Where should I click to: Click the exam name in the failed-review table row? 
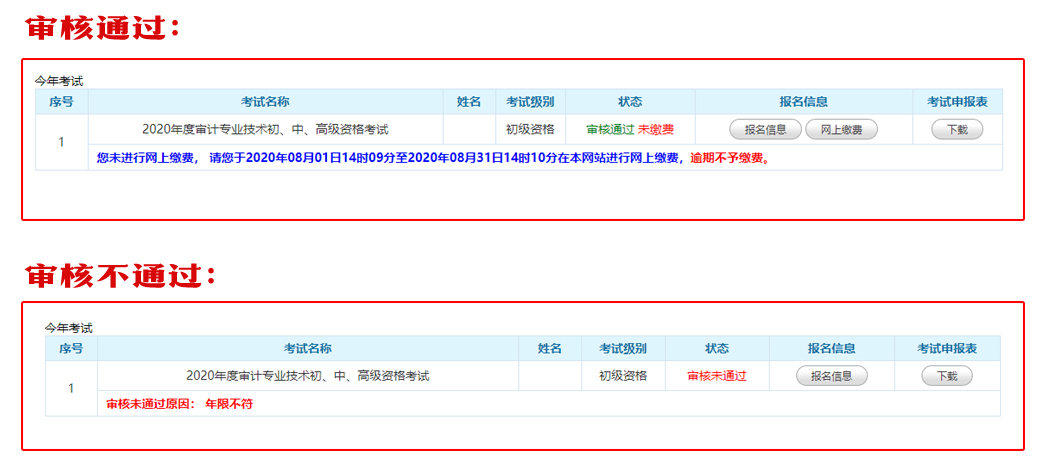pos(307,376)
